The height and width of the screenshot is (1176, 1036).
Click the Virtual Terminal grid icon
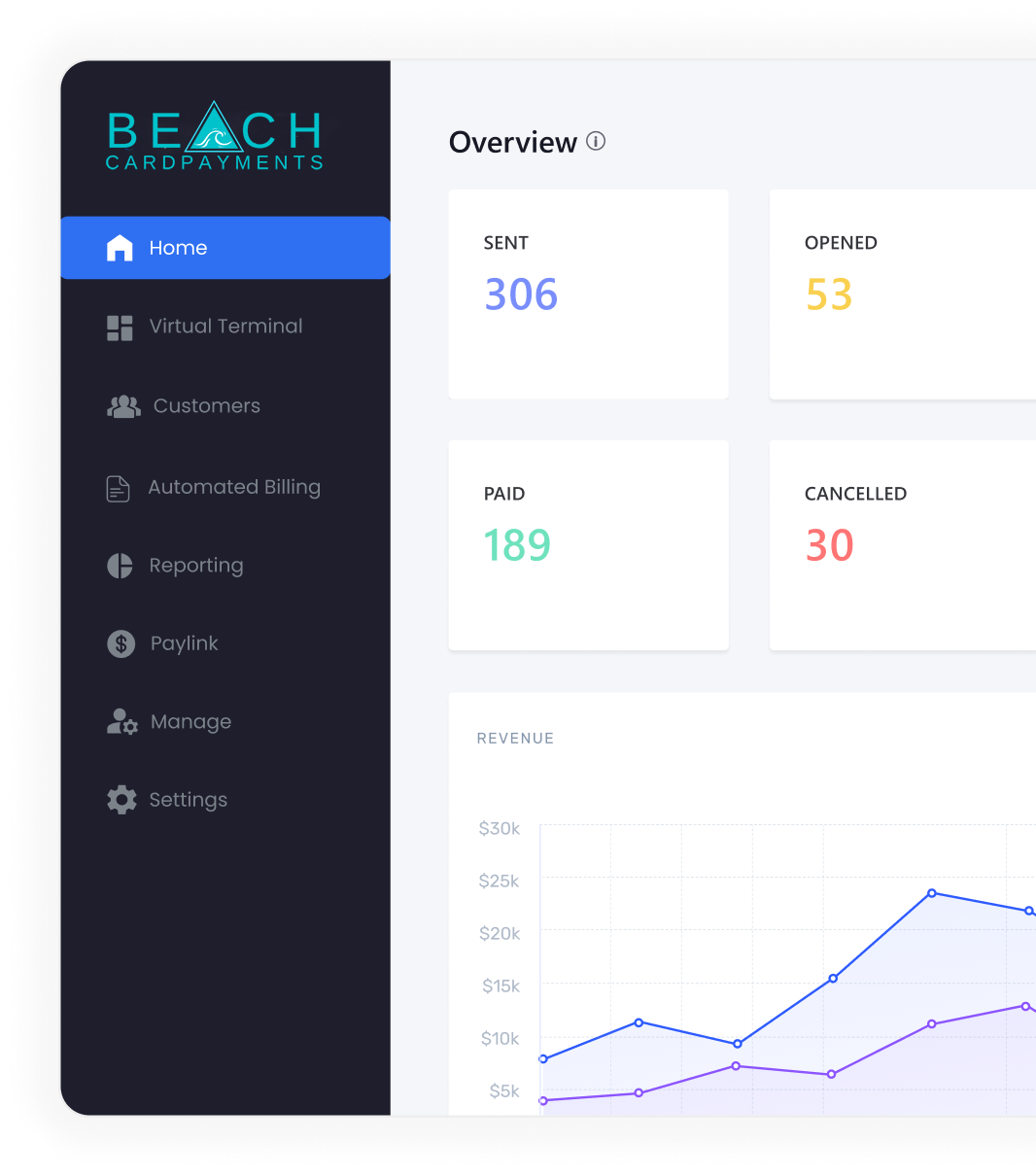click(x=120, y=328)
